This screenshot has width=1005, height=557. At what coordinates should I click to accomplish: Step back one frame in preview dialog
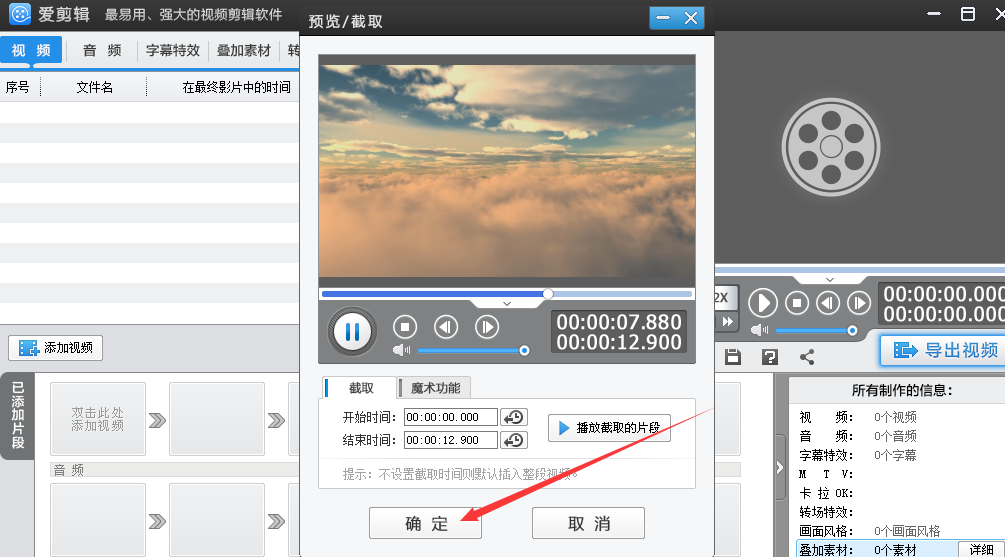[x=445, y=327]
